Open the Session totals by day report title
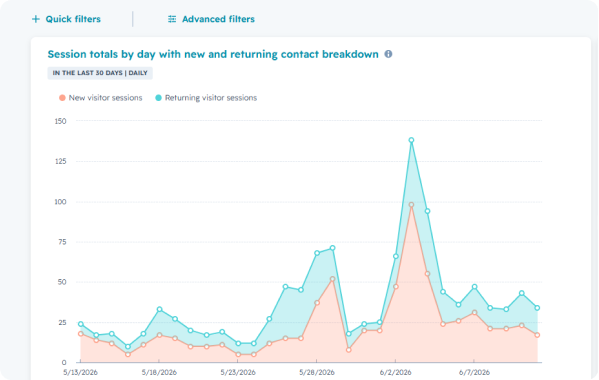 point(213,54)
